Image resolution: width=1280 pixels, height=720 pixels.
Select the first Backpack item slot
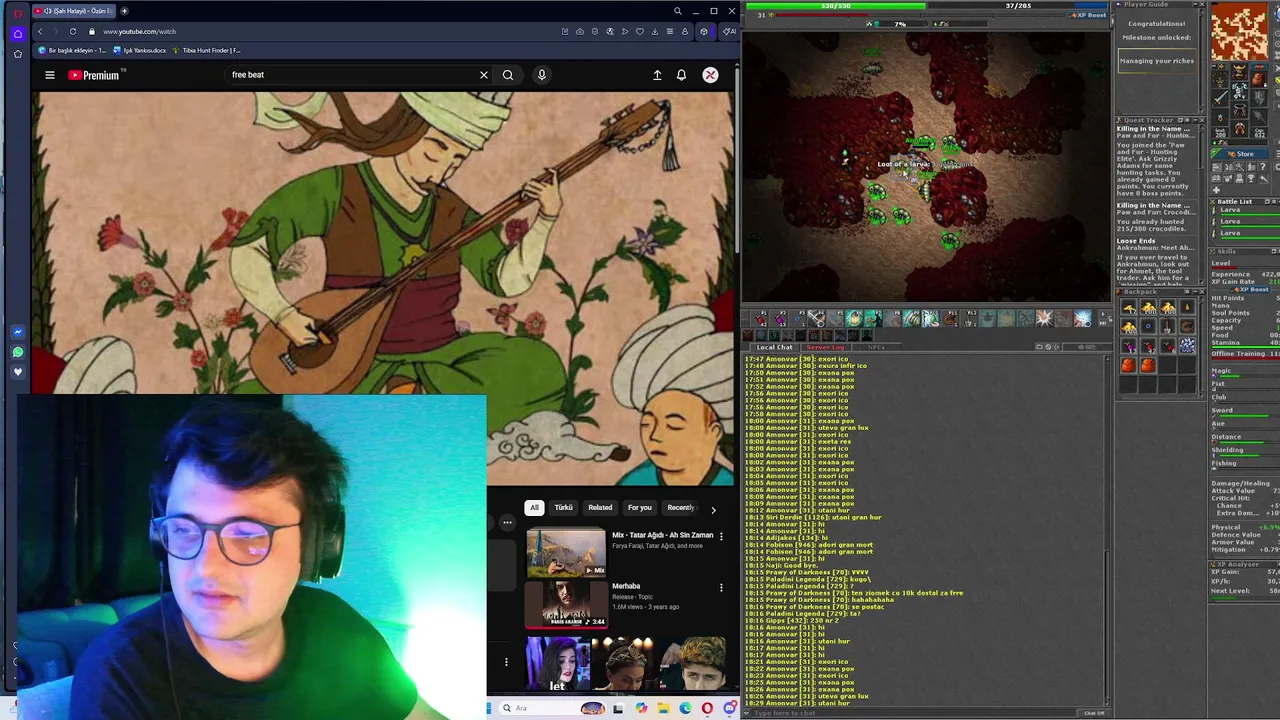1128,308
